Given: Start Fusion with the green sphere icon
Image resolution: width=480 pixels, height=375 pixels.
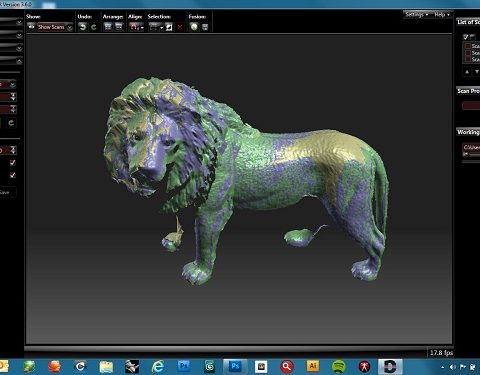Looking at the screenshot, I should click(194, 27).
